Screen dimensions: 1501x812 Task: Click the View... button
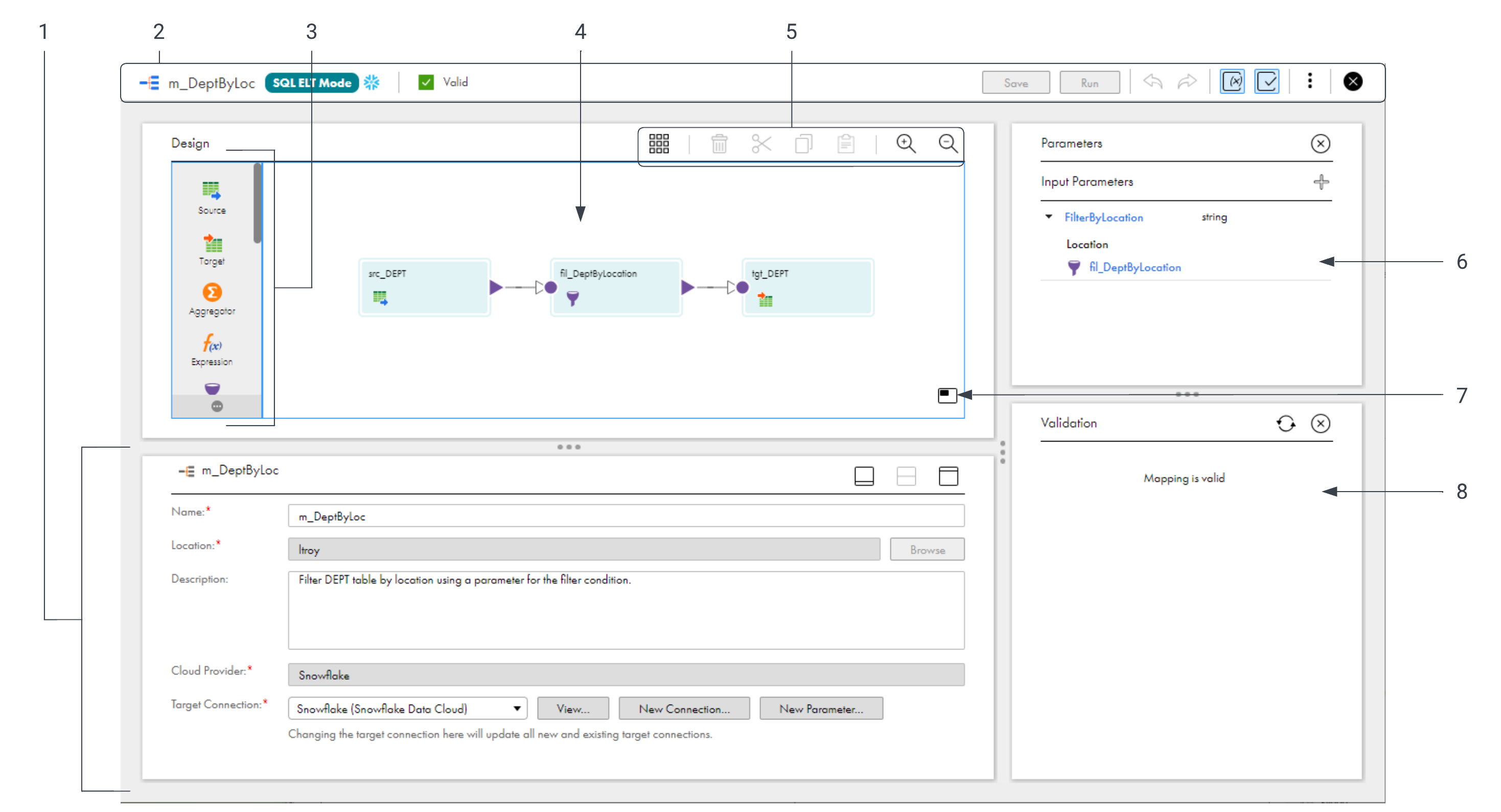click(573, 708)
